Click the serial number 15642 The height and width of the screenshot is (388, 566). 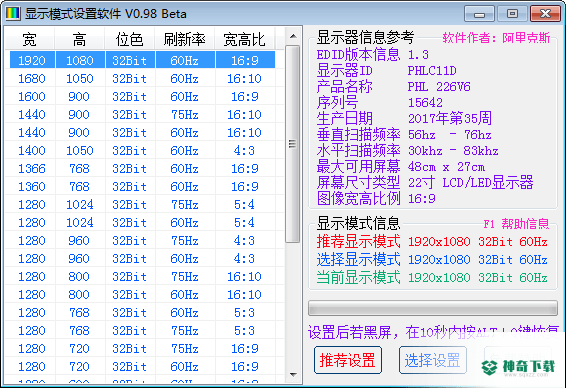[x=425, y=103]
